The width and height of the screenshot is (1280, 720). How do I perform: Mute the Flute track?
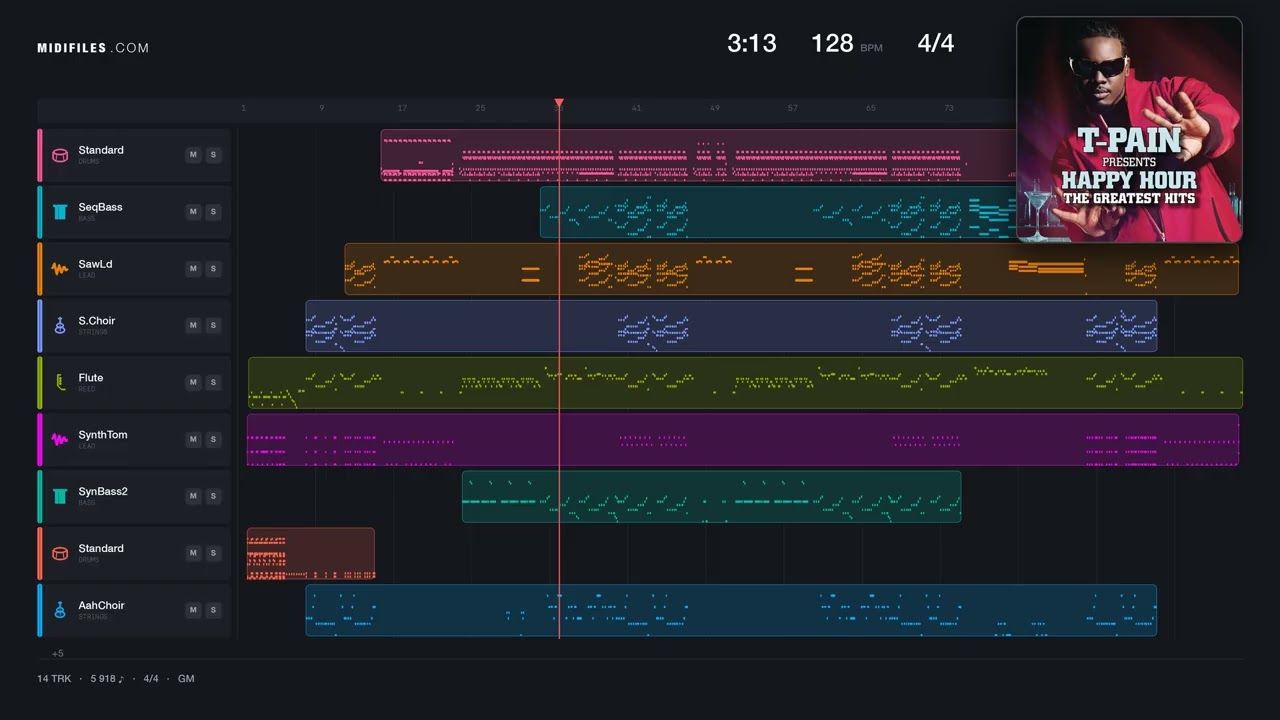click(193, 382)
